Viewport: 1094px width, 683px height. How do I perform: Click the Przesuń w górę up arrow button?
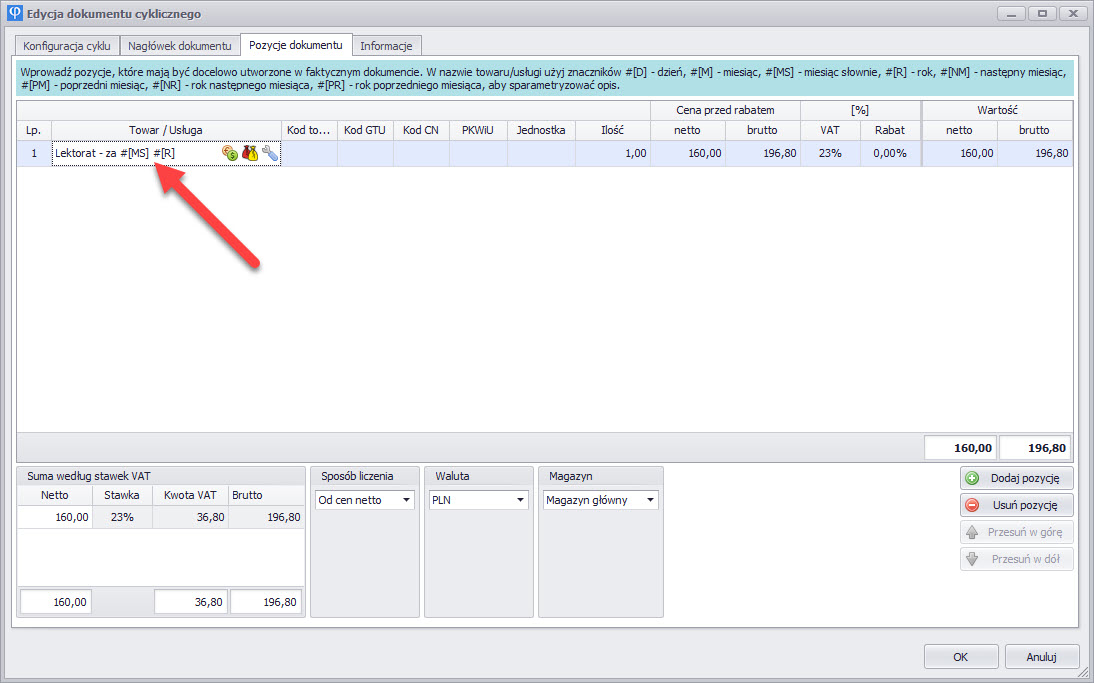(x=1017, y=533)
